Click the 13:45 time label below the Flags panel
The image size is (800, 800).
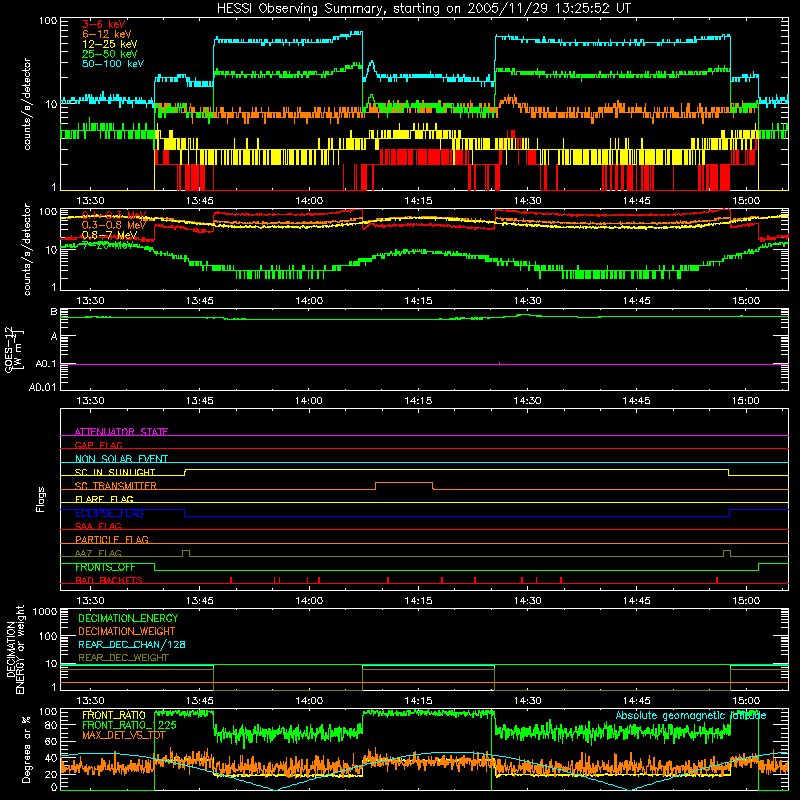point(199,601)
